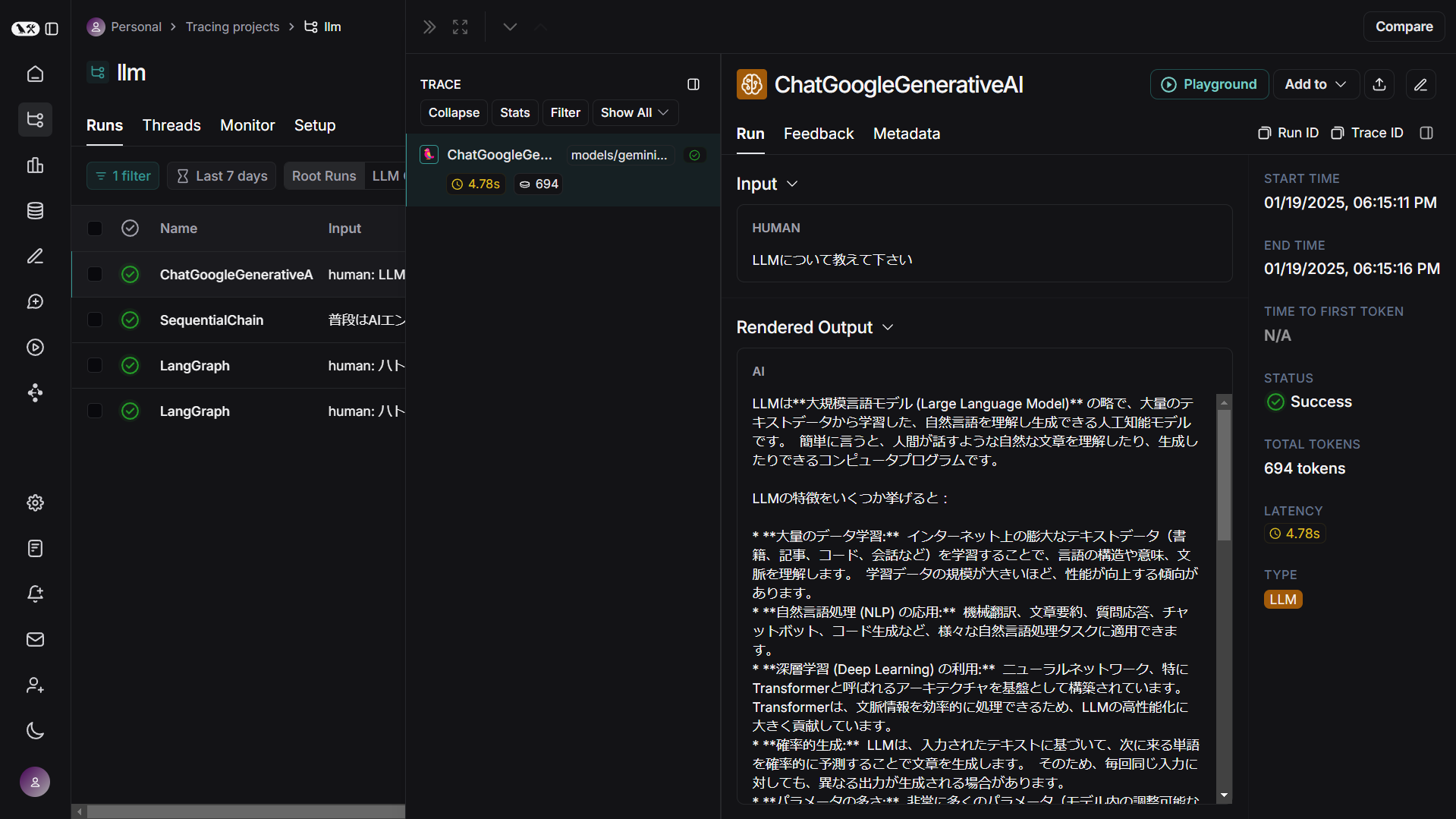
Task: Open Datasets database icon in sidebar
Action: pyautogui.click(x=35, y=210)
